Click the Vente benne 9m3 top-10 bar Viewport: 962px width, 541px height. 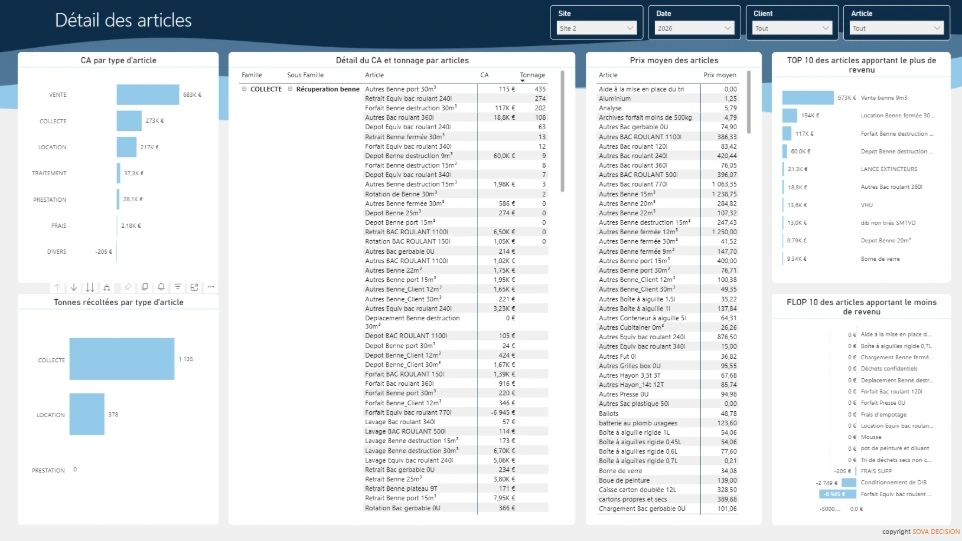[x=808, y=98]
